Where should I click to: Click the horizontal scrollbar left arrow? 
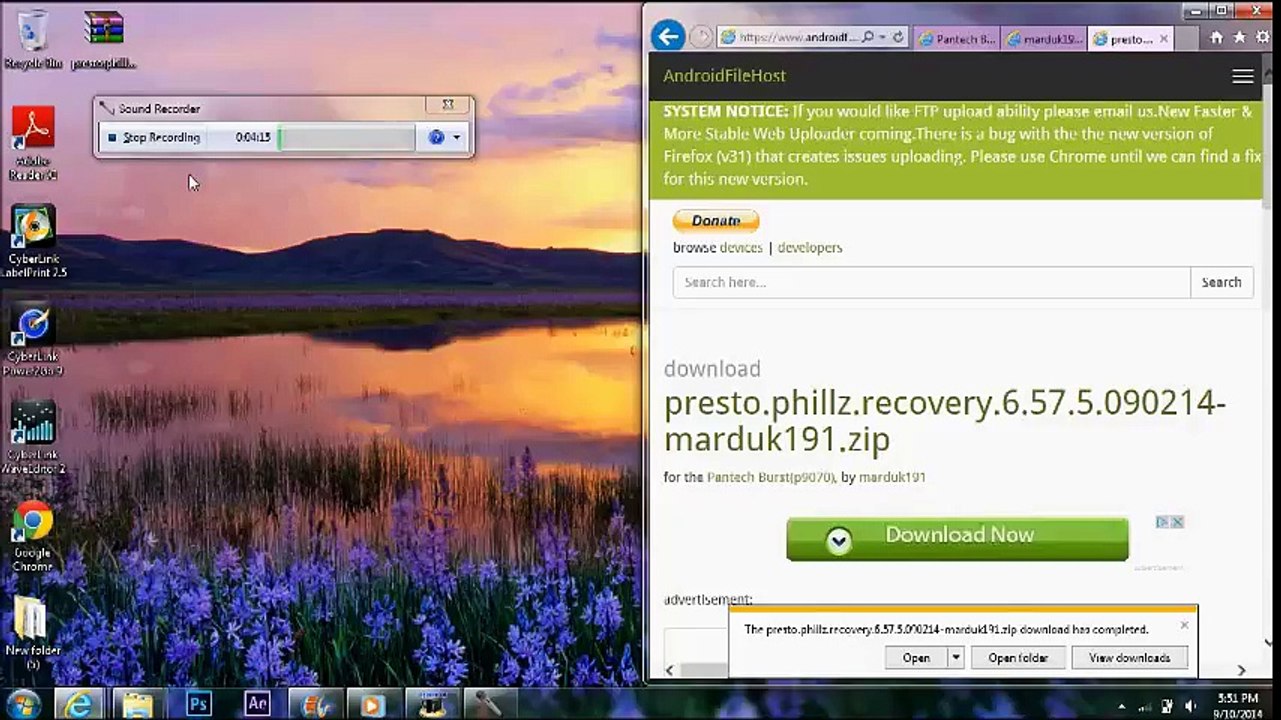point(670,670)
